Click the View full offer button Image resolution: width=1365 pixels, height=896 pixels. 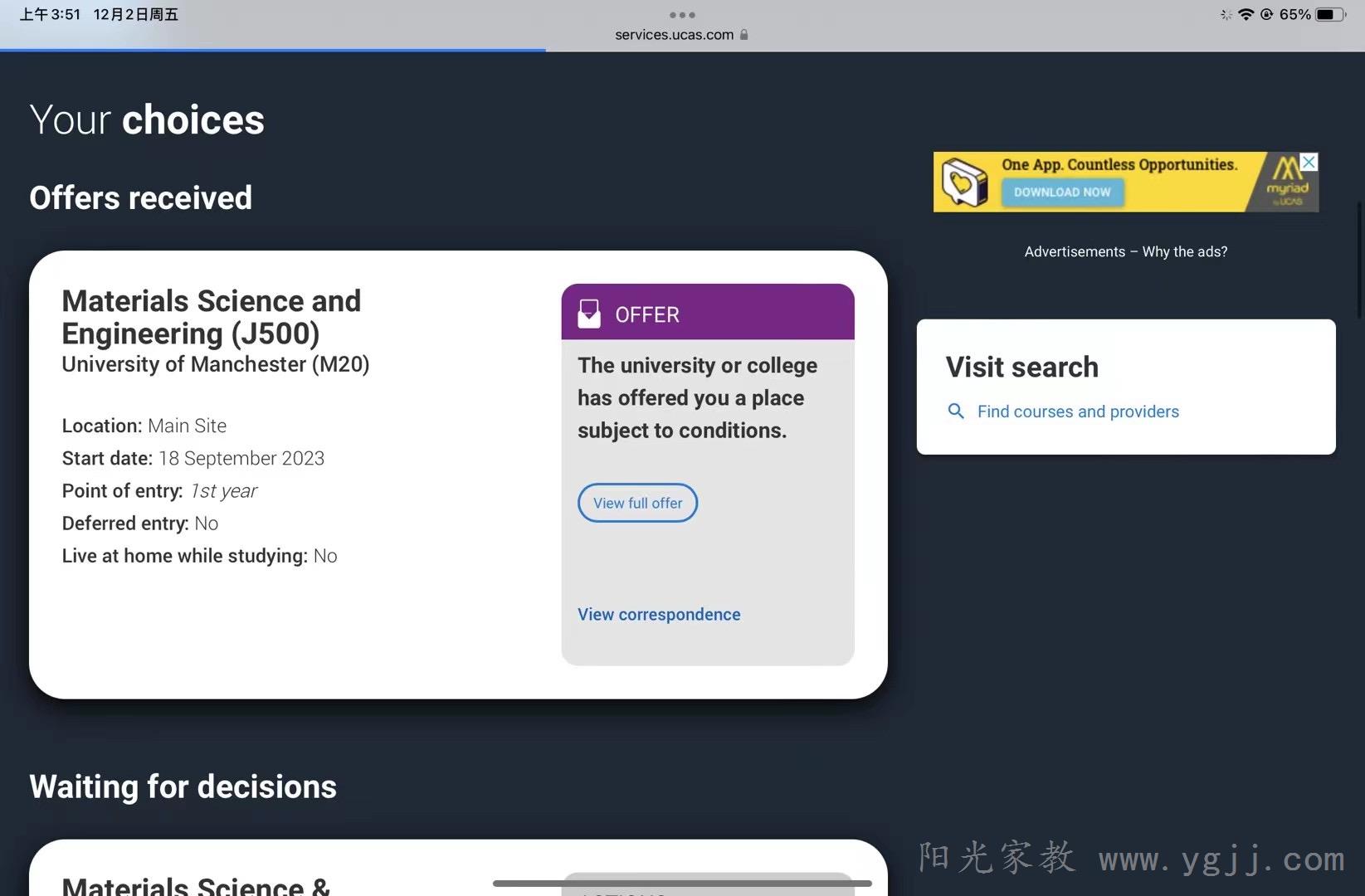coord(637,503)
